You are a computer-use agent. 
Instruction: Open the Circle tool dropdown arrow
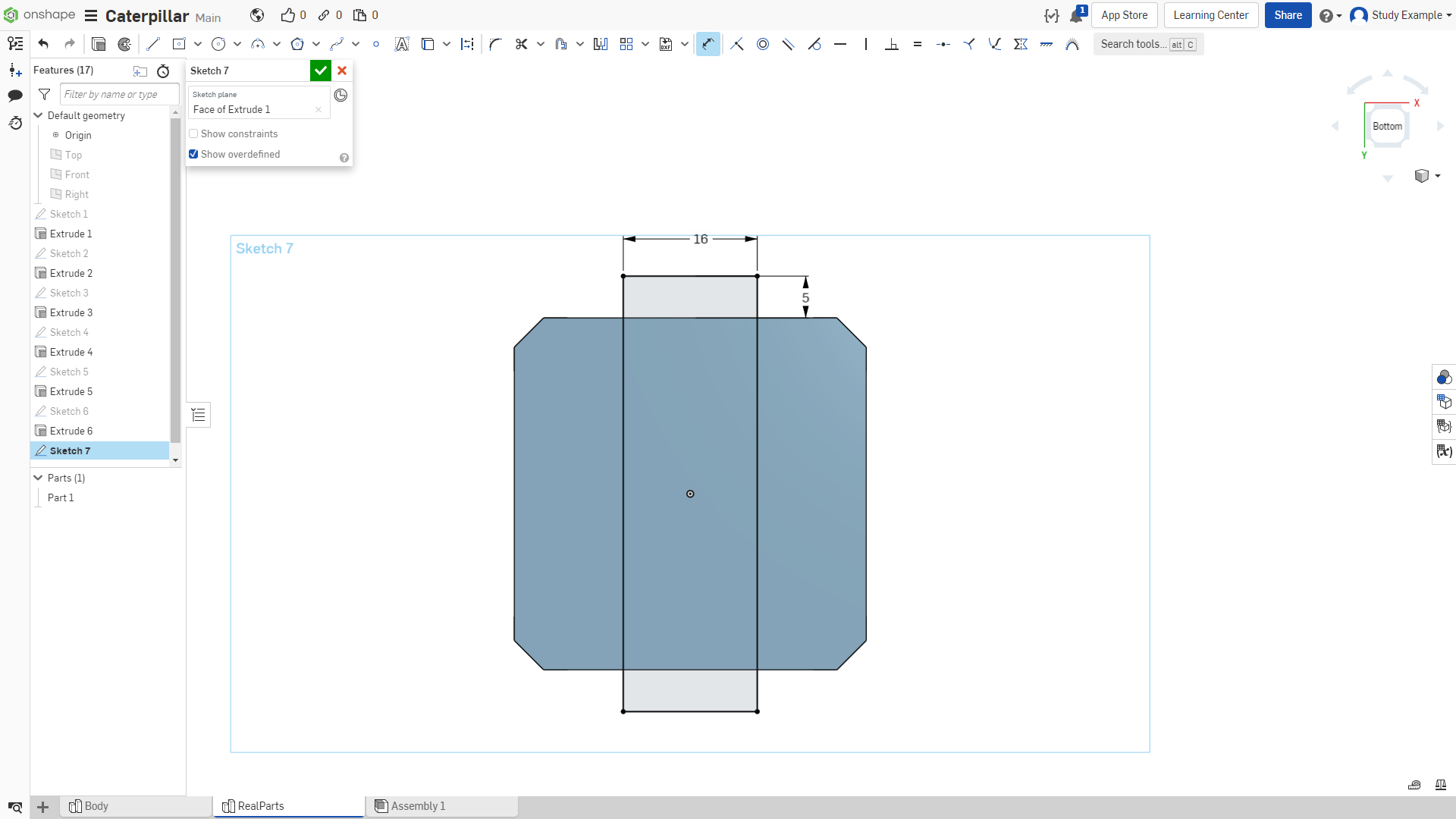[237, 44]
